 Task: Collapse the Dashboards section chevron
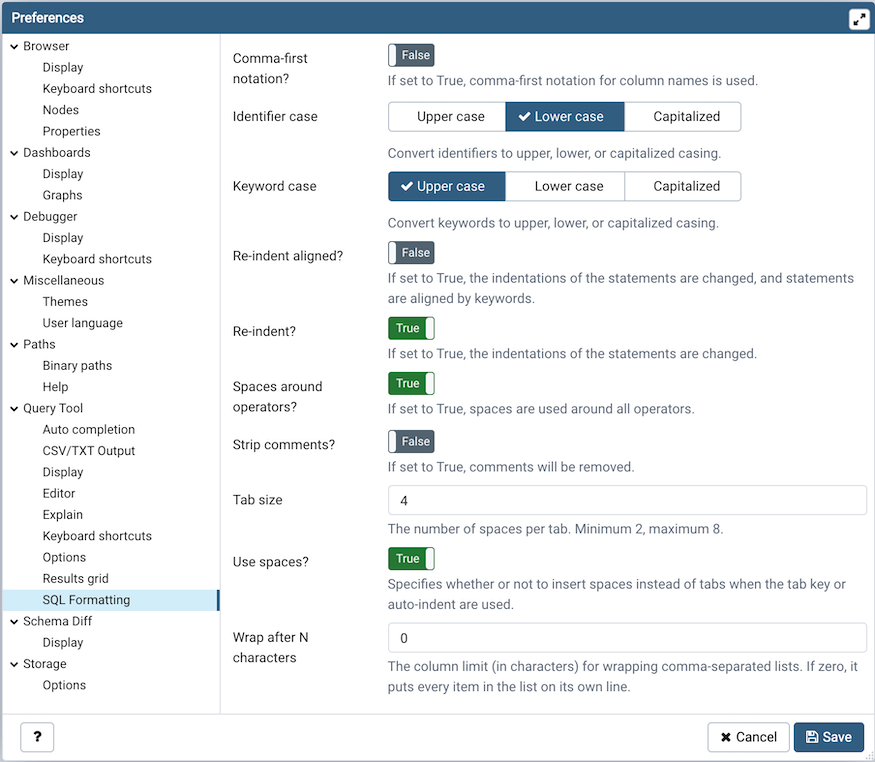pos(14,153)
